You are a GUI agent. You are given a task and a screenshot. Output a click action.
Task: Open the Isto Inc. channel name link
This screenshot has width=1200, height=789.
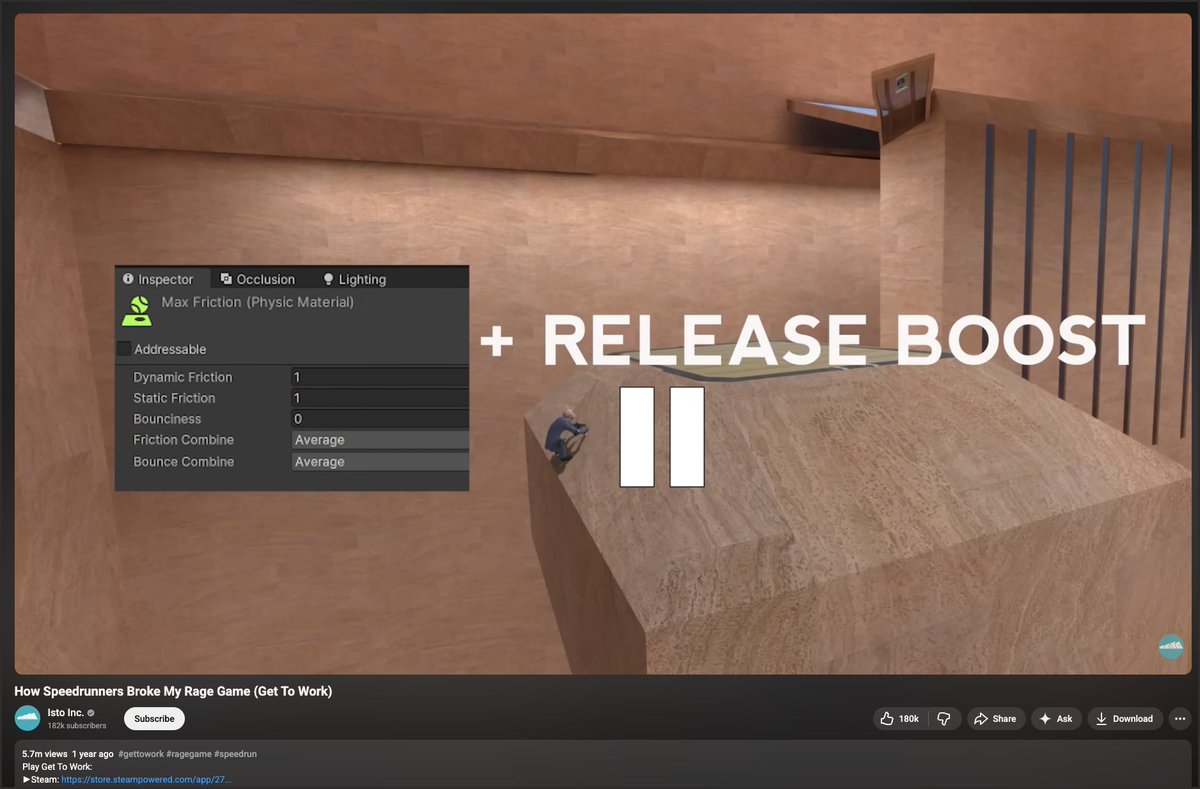click(65, 713)
